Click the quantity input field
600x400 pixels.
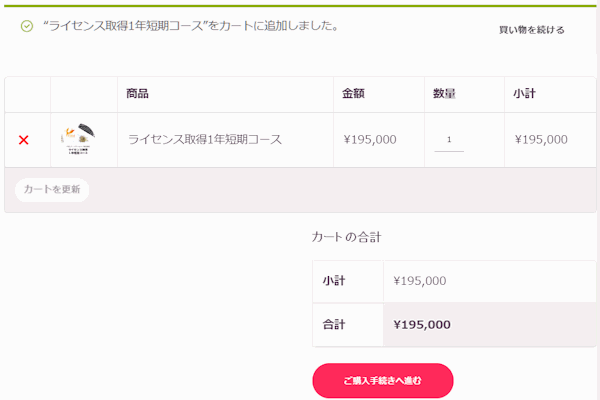click(x=449, y=140)
